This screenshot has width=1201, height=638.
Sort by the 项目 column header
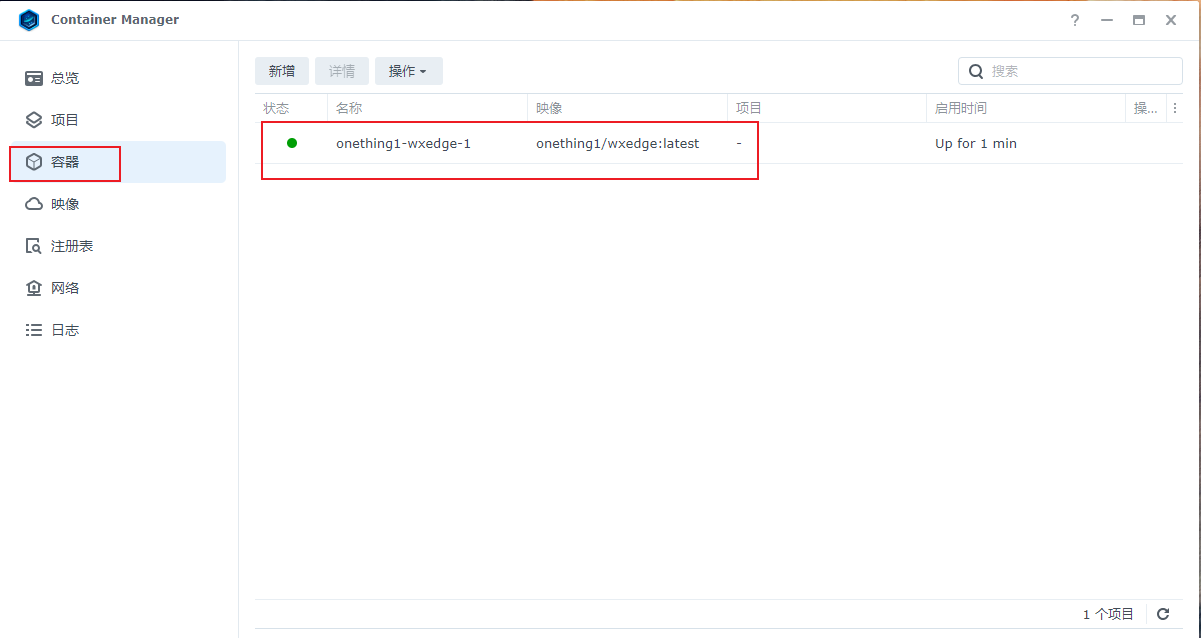[827, 108]
